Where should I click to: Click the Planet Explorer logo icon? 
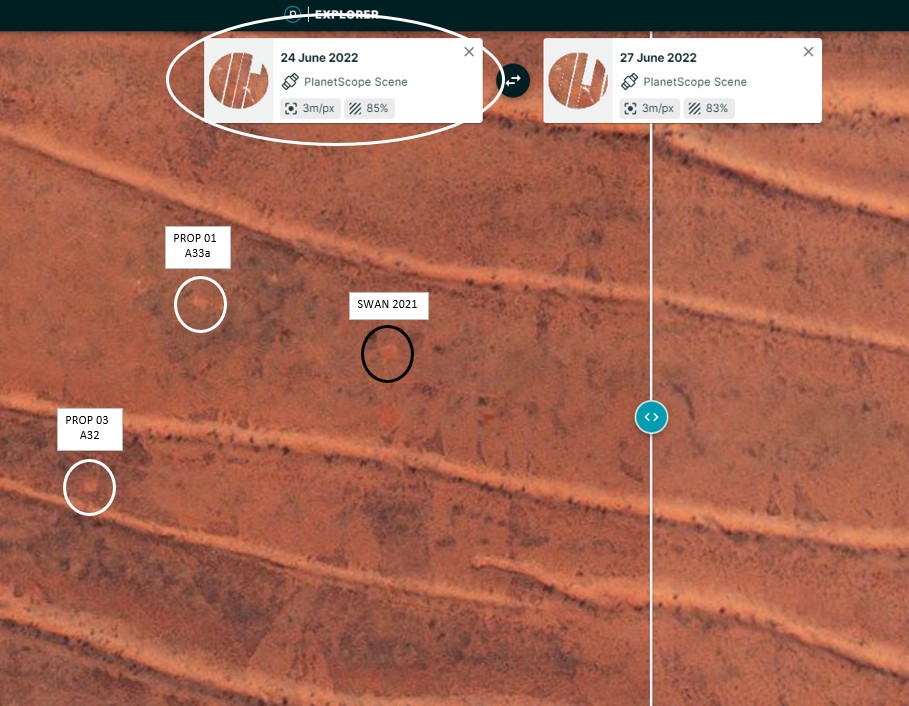[293, 13]
